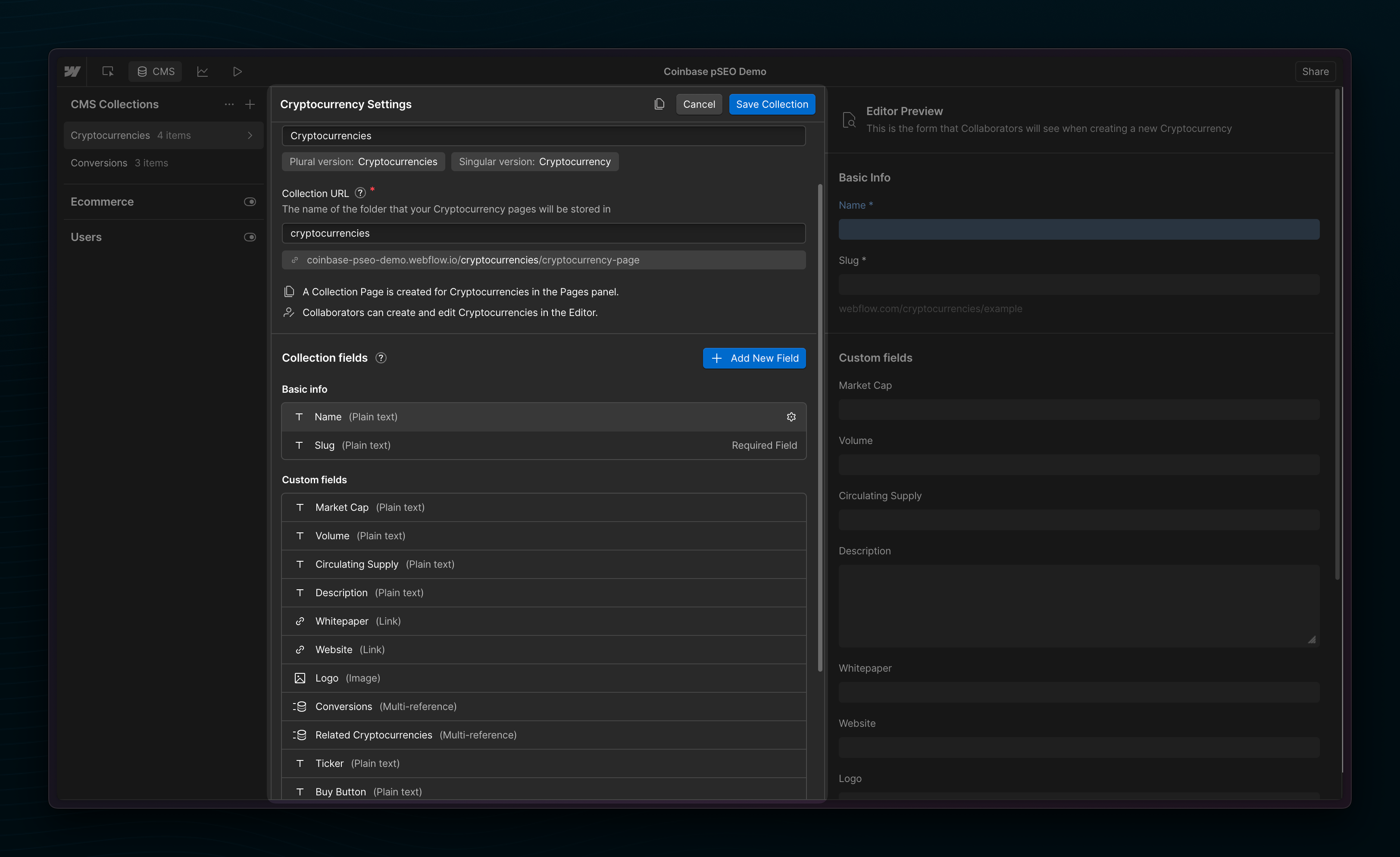The image size is (1400, 857).
Task: Click the help icon next to Collection fields
Action: pos(380,357)
